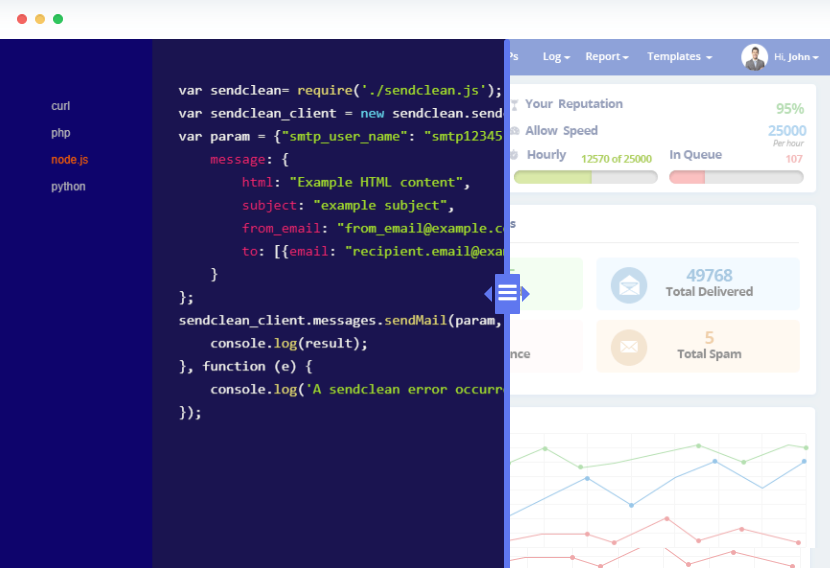830x568 pixels.
Task: Show the python code example
Action: 68,187
